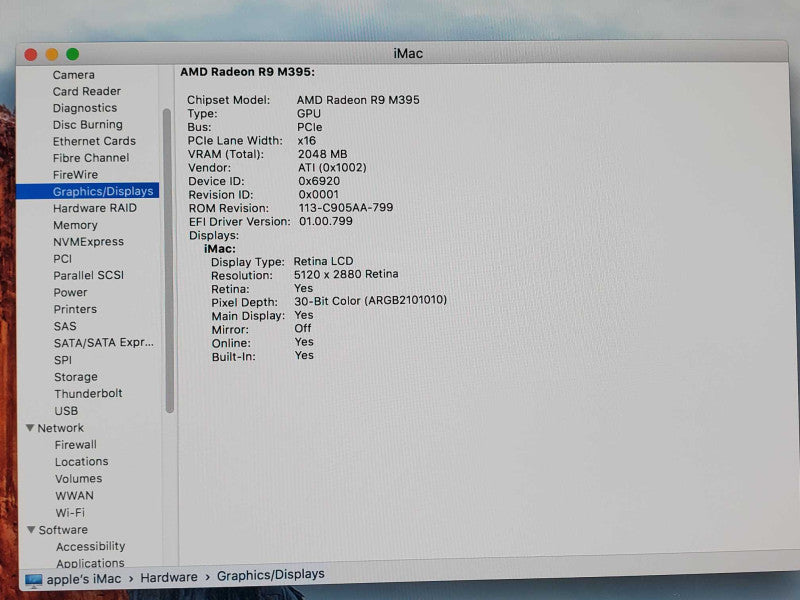Open Firewall under Network
This screenshot has height=600, width=800.
[x=76, y=445]
